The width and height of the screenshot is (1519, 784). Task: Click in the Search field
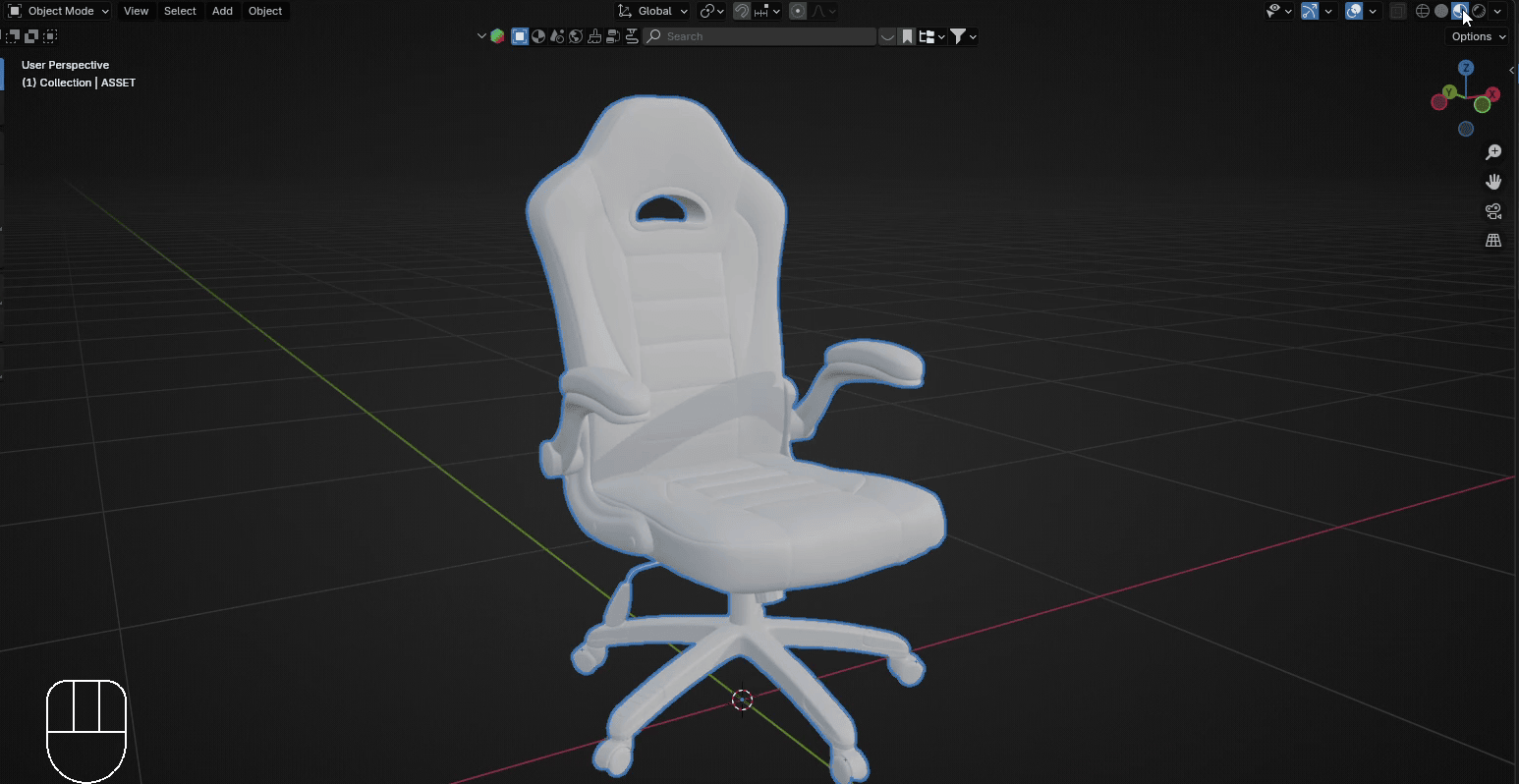click(766, 36)
